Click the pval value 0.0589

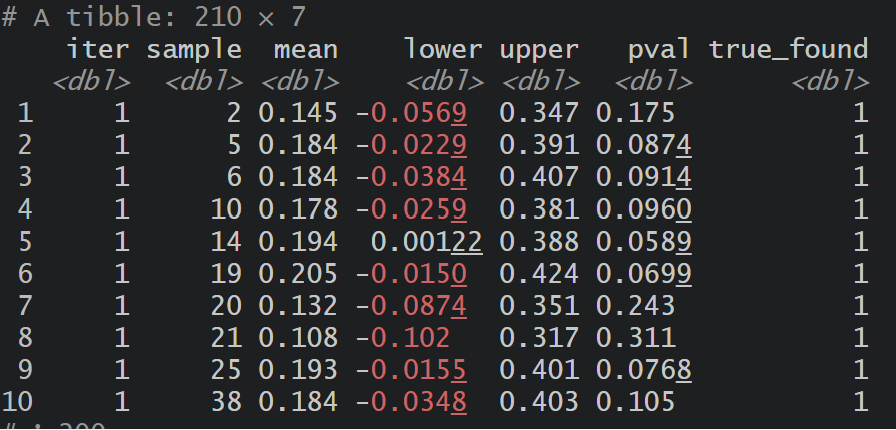643,242
